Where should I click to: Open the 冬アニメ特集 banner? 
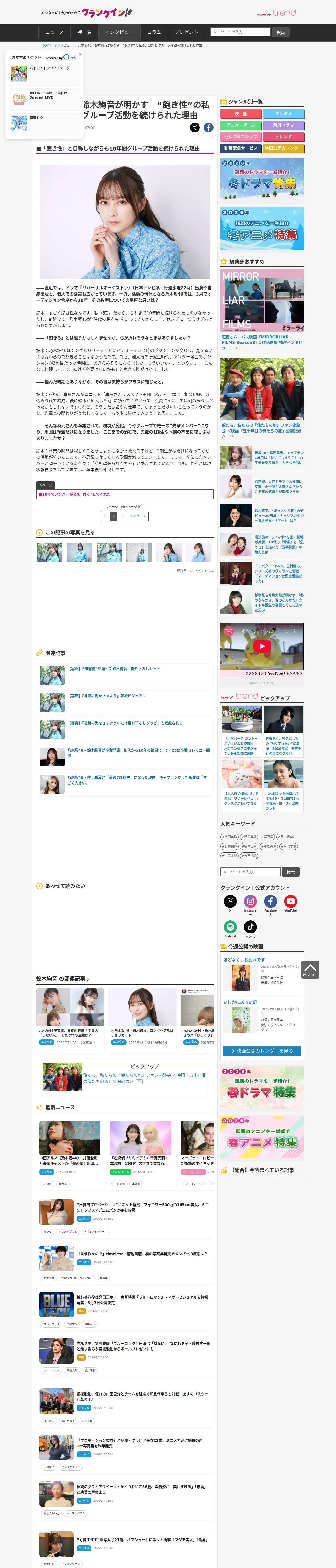pos(262,229)
